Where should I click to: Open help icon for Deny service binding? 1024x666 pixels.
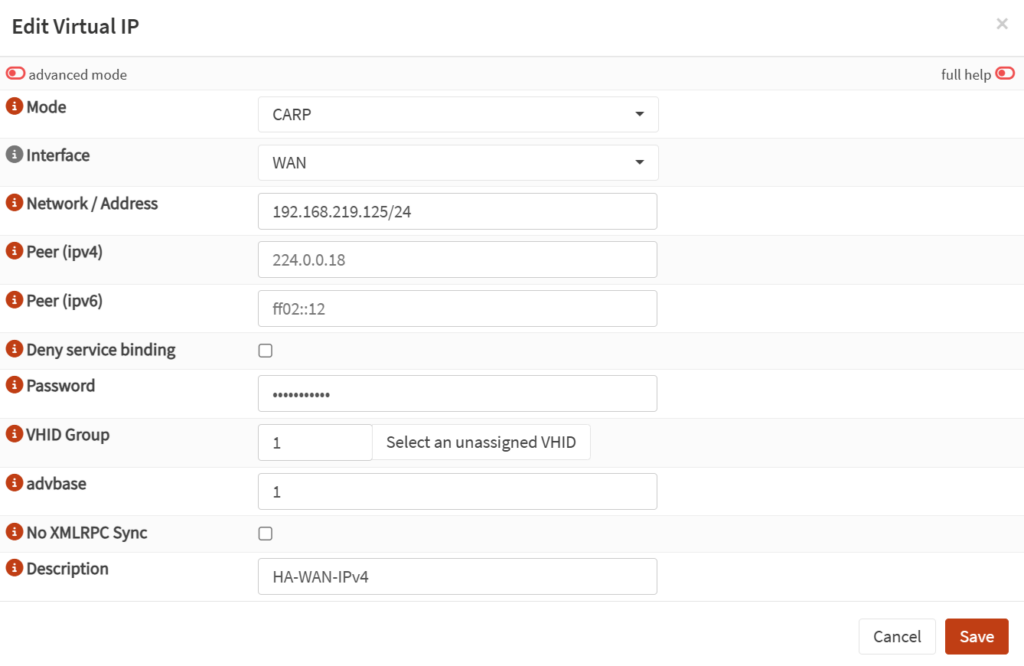(x=15, y=350)
